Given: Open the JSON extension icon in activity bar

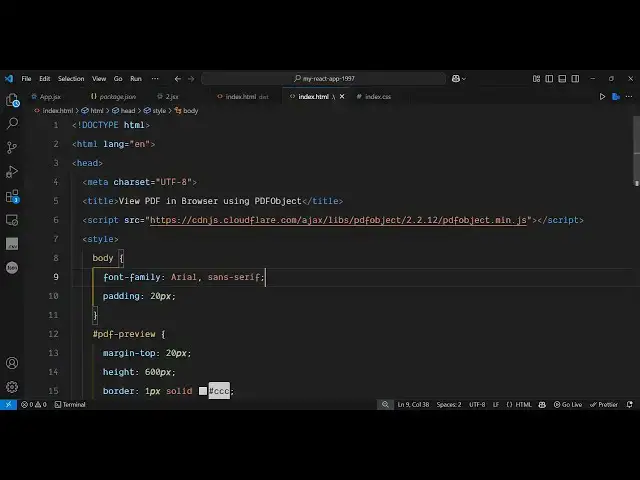Looking at the screenshot, I should pos(12,268).
